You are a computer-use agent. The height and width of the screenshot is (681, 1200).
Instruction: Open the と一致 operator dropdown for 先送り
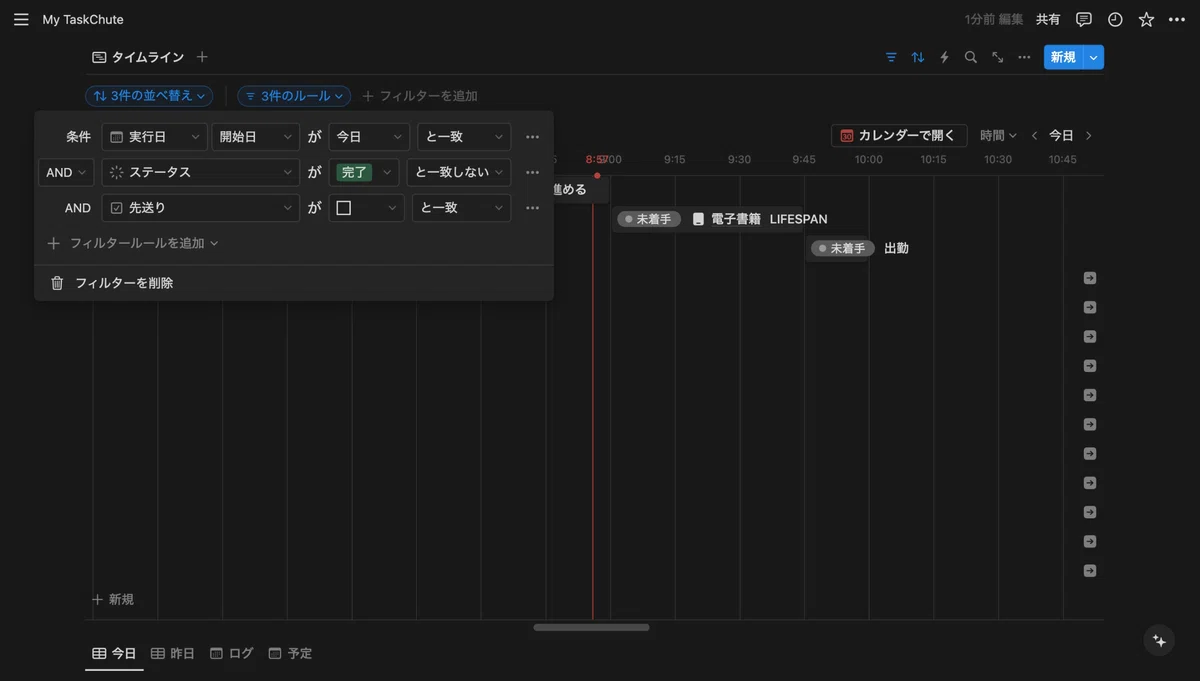461,208
